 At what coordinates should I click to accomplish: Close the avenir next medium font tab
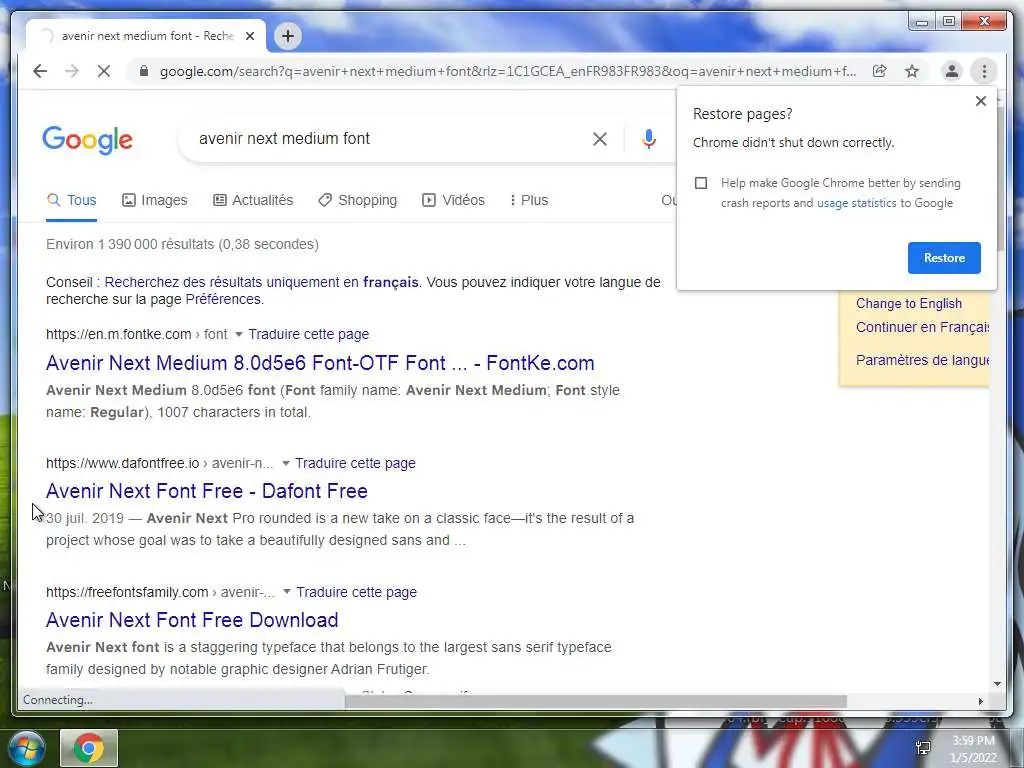[250, 36]
